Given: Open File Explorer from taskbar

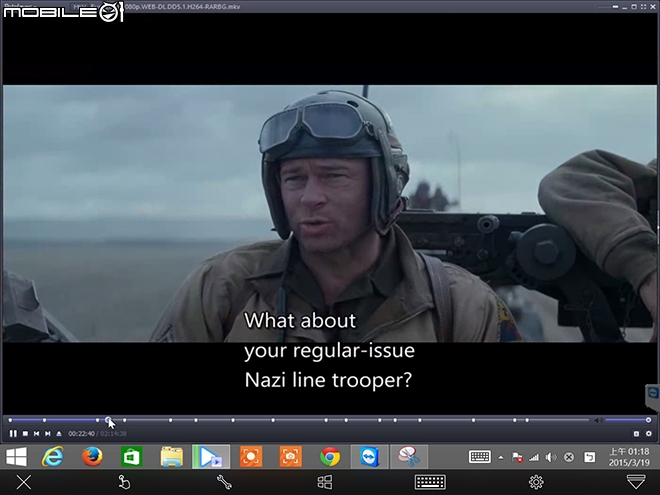Looking at the screenshot, I should pos(171,457).
